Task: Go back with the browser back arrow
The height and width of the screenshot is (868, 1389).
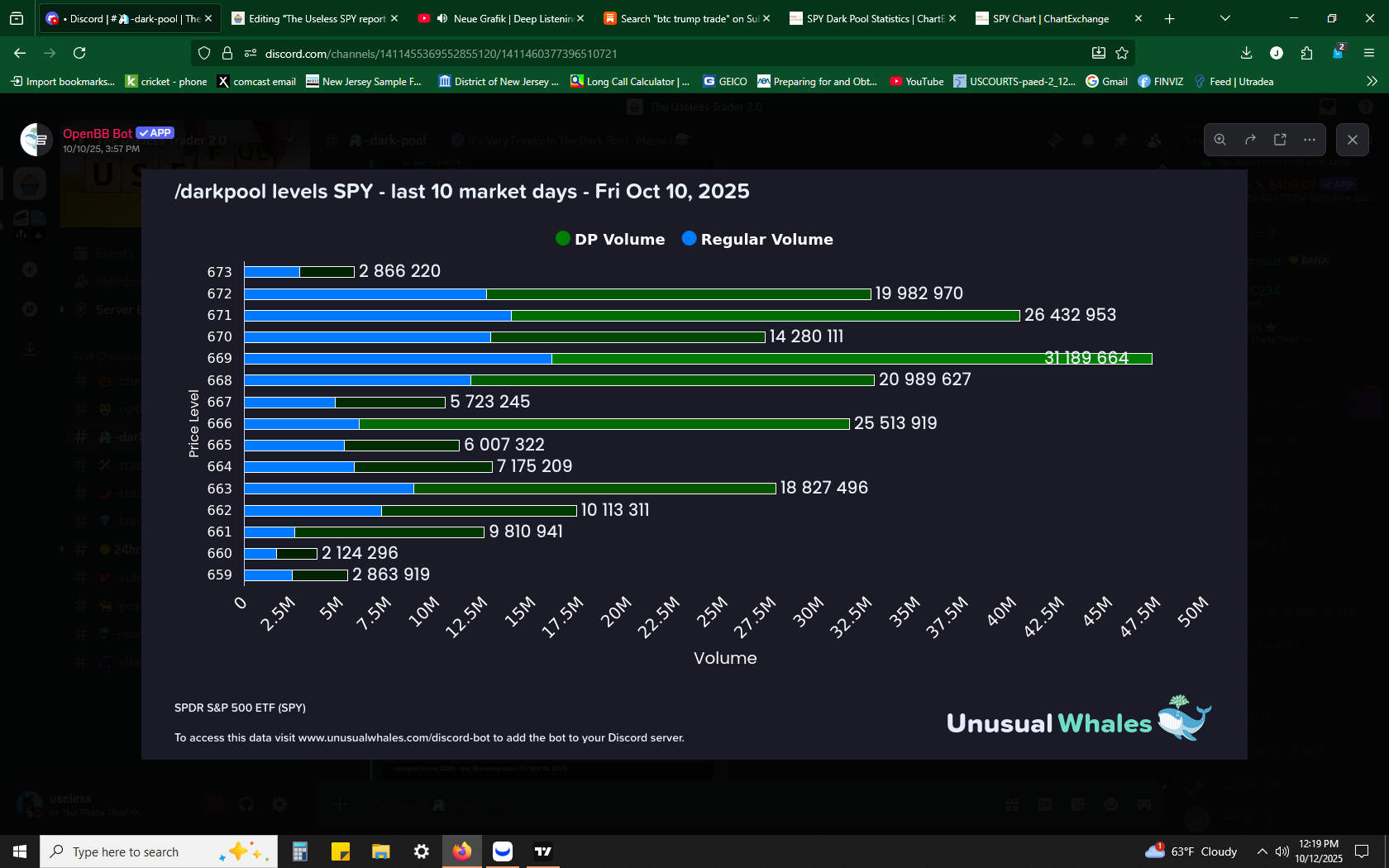Action: [x=20, y=53]
